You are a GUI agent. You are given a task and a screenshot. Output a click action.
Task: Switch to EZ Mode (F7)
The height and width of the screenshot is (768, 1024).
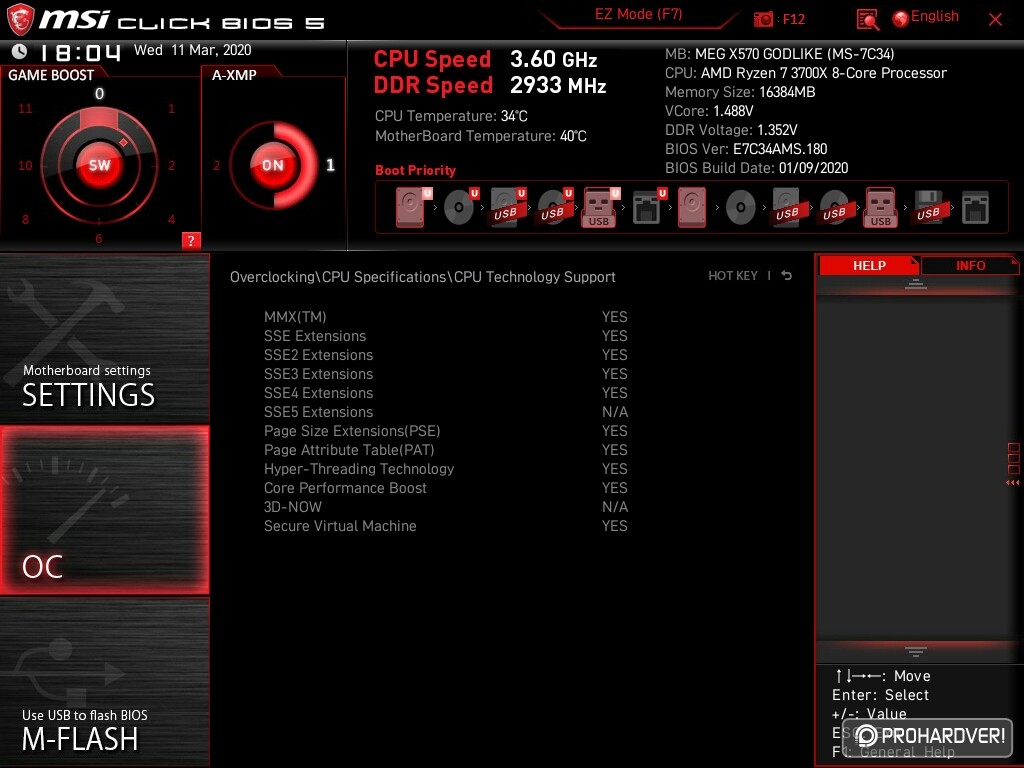click(x=638, y=14)
